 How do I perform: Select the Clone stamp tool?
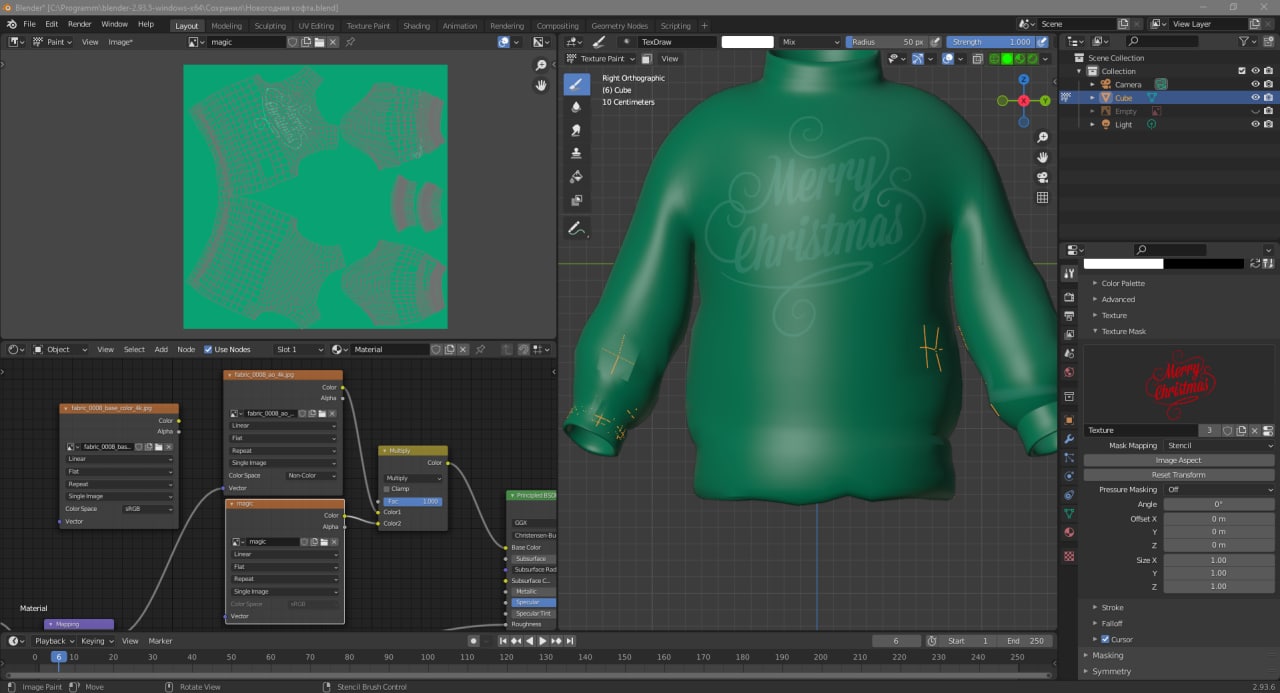pos(576,153)
